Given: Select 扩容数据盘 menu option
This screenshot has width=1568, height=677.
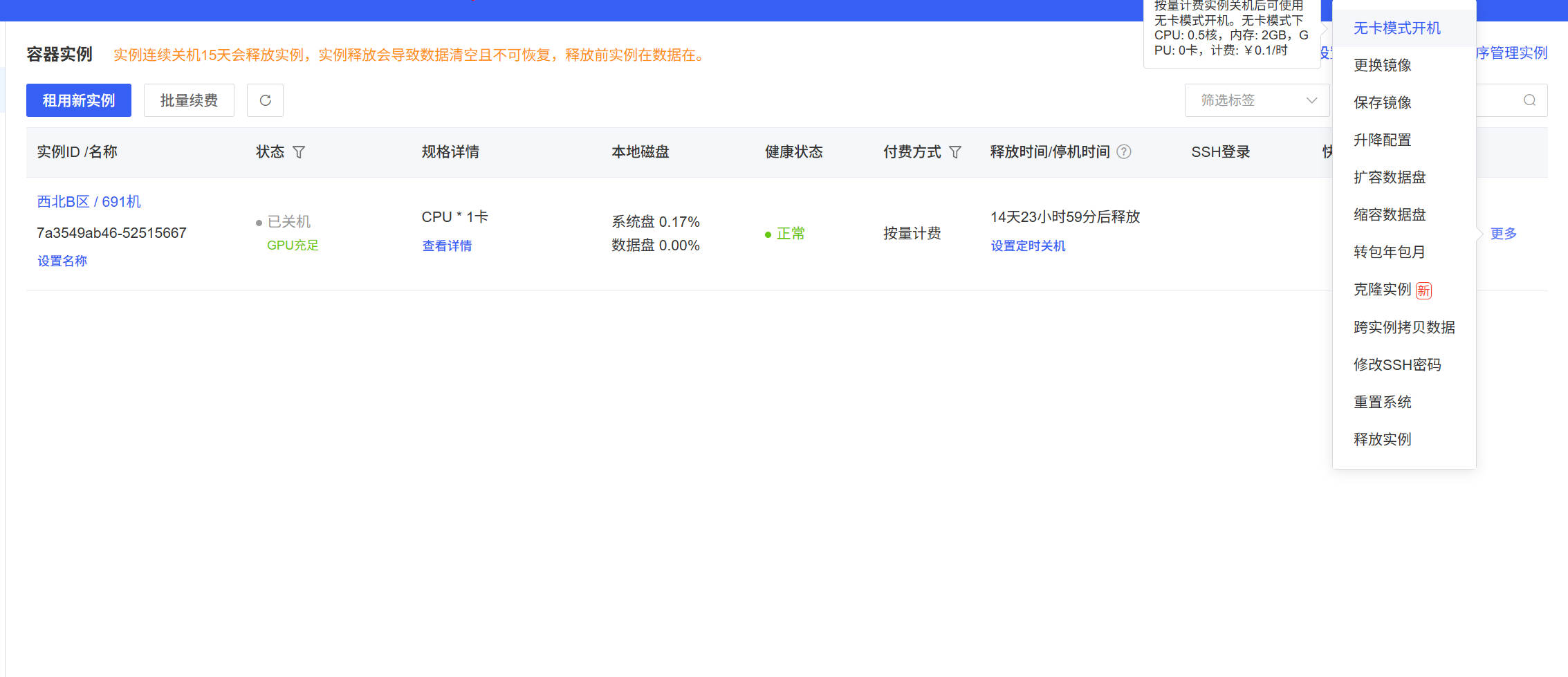Looking at the screenshot, I should [1404, 178].
